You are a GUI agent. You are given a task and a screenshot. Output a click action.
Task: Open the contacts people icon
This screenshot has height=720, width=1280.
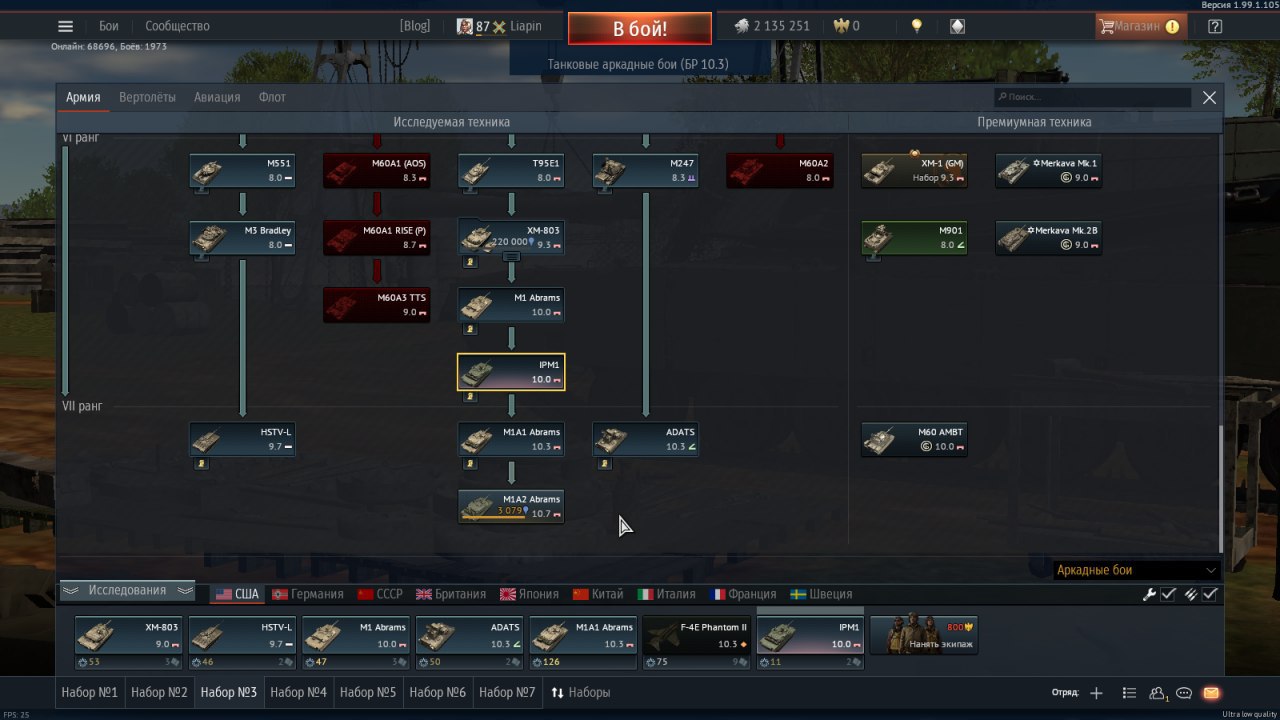(x=1158, y=693)
